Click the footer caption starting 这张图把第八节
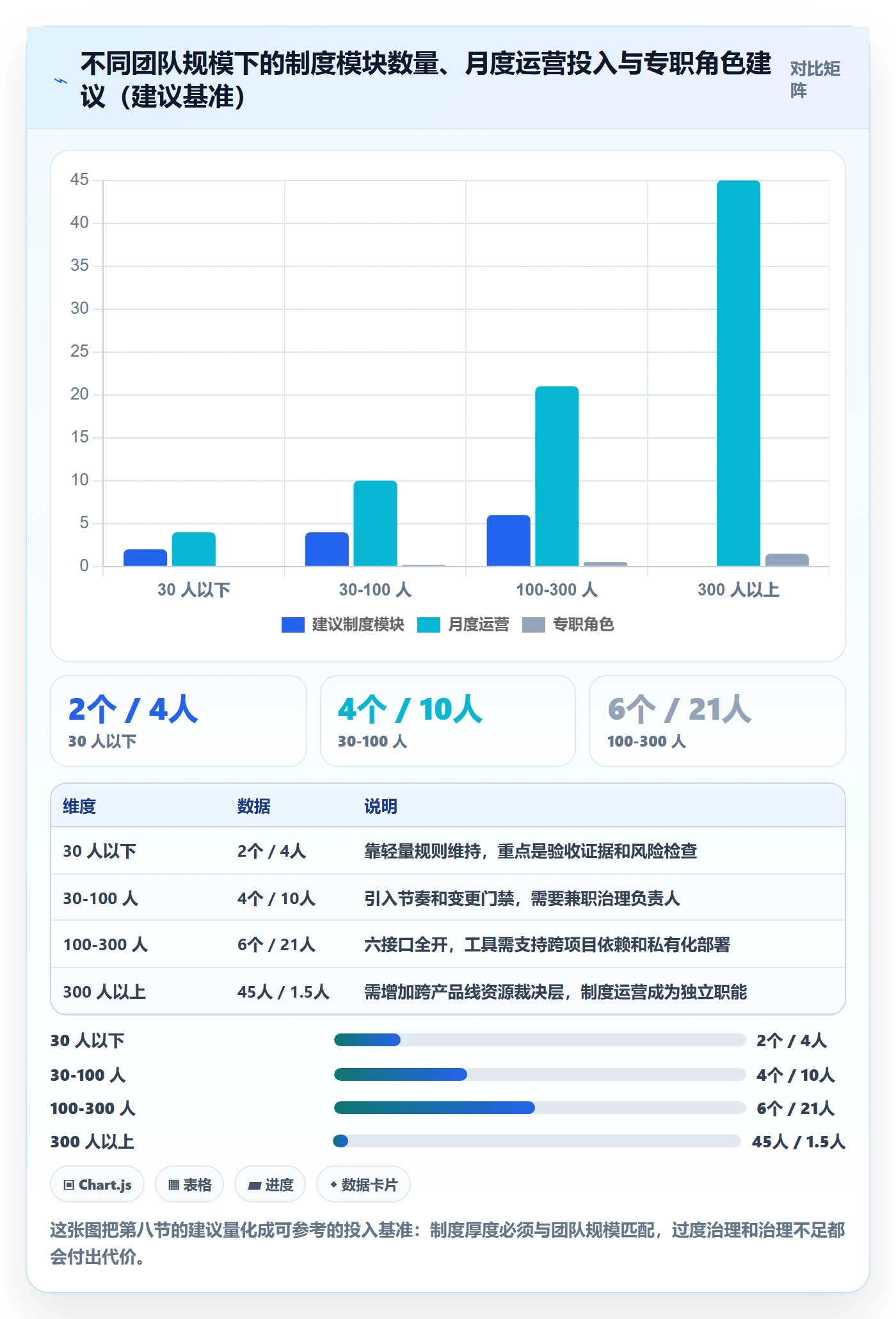896x1319 pixels. pyautogui.click(x=448, y=1243)
